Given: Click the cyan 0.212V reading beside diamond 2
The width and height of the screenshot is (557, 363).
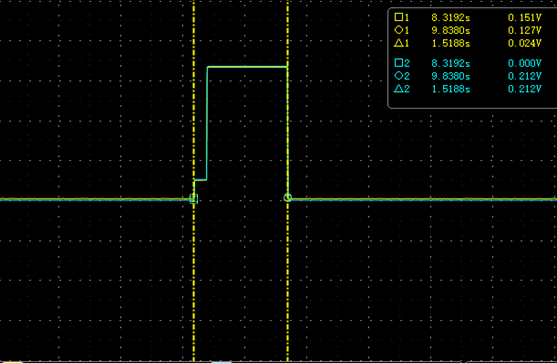Looking at the screenshot, I should coord(525,76).
